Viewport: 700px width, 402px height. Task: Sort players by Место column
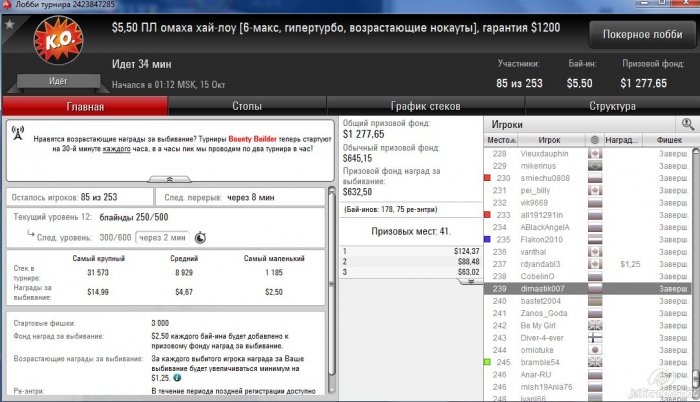(501, 140)
